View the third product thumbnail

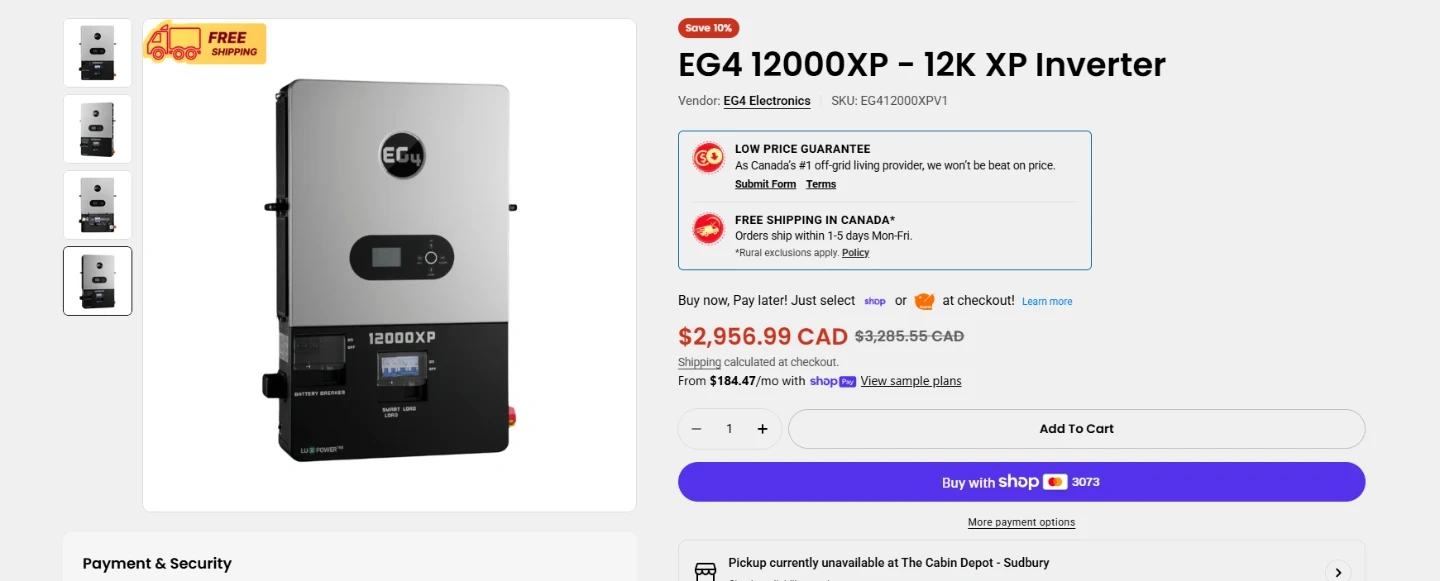[x=98, y=205]
